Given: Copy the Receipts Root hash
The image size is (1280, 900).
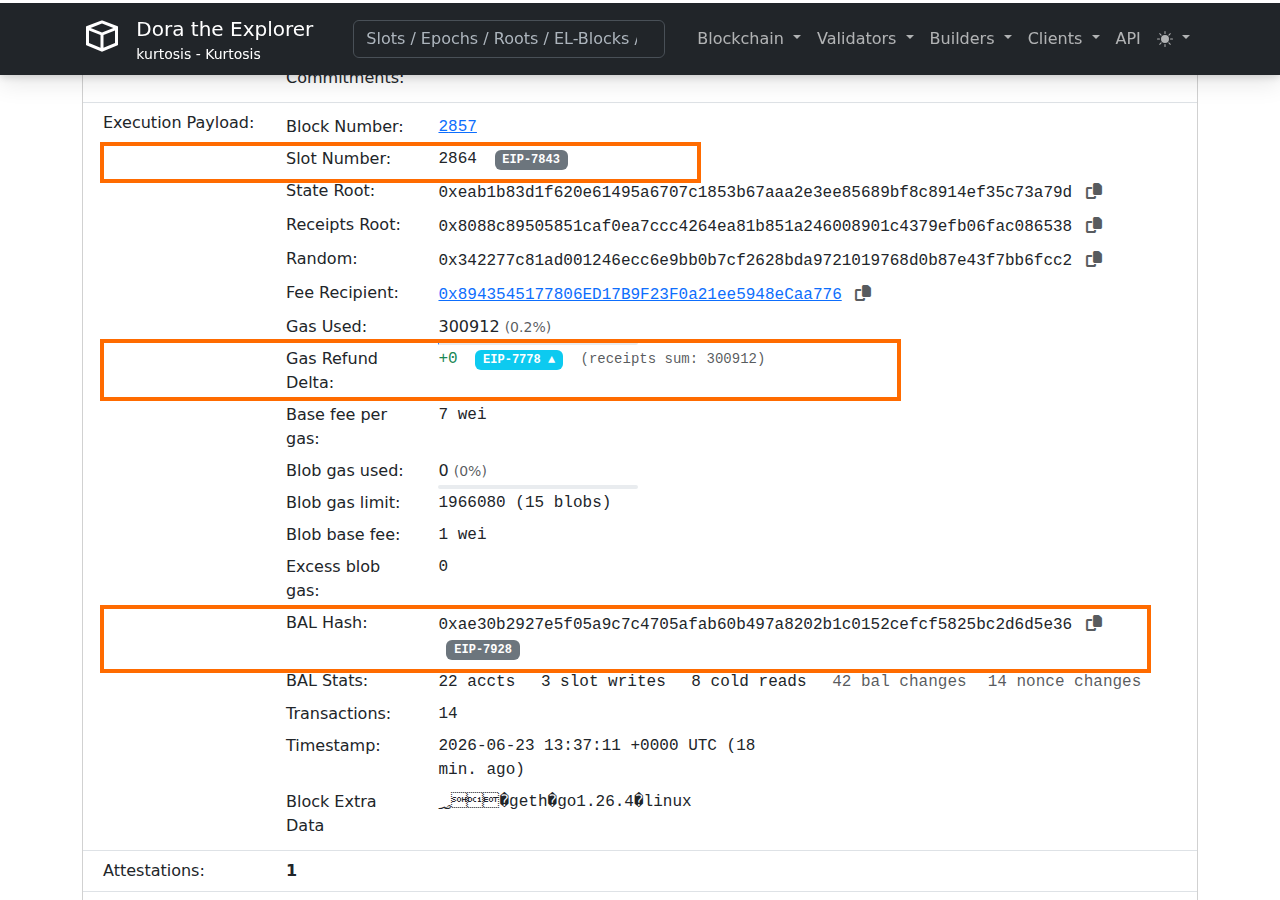Looking at the screenshot, I should coord(1094,225).
